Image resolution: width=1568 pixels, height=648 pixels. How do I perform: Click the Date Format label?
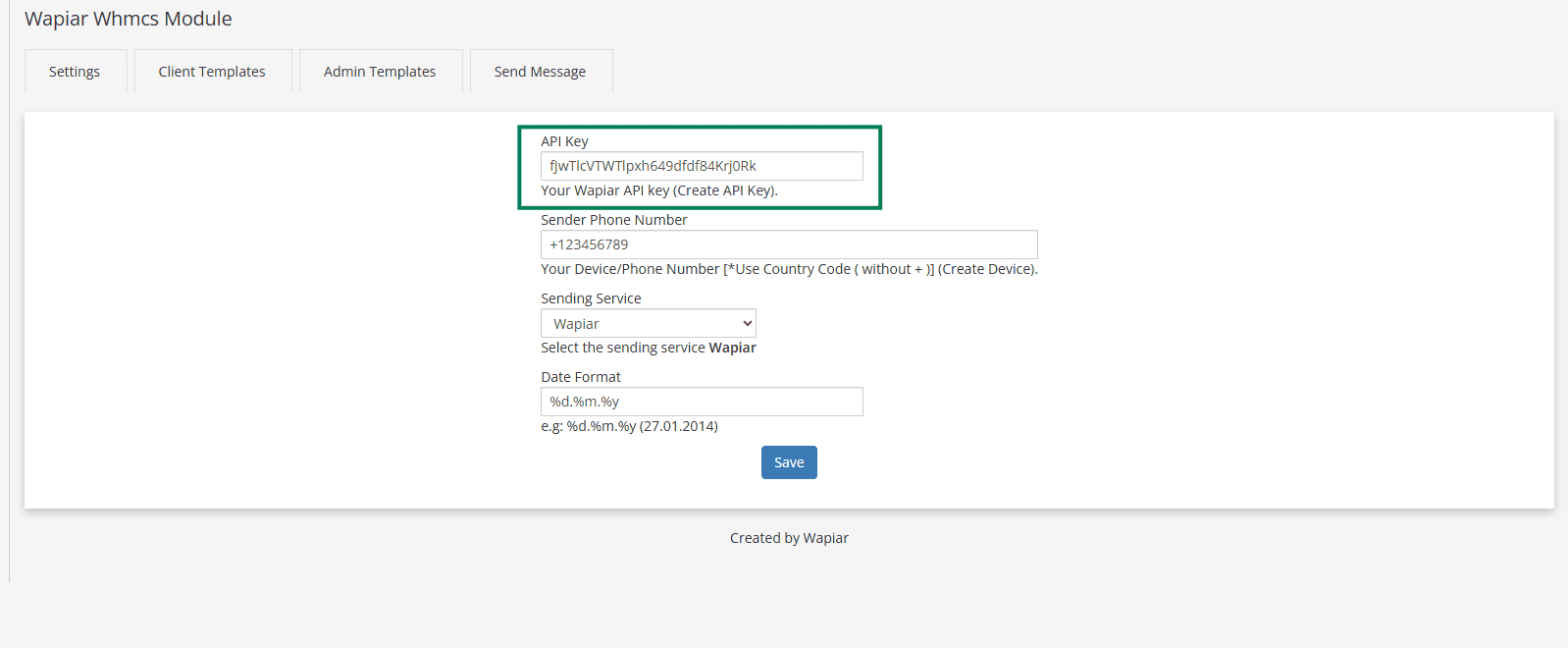pos(581,377)
